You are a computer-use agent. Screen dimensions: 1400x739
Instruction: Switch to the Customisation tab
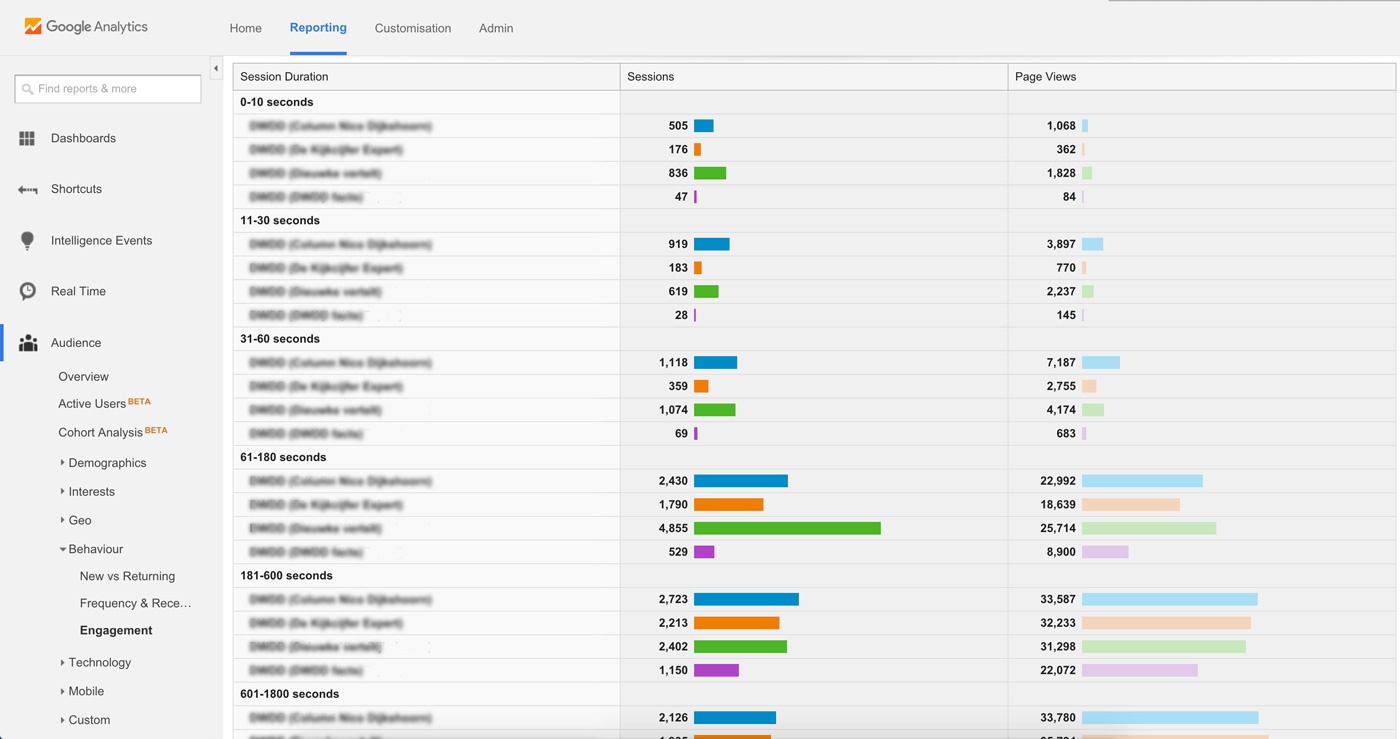(412, 28)
